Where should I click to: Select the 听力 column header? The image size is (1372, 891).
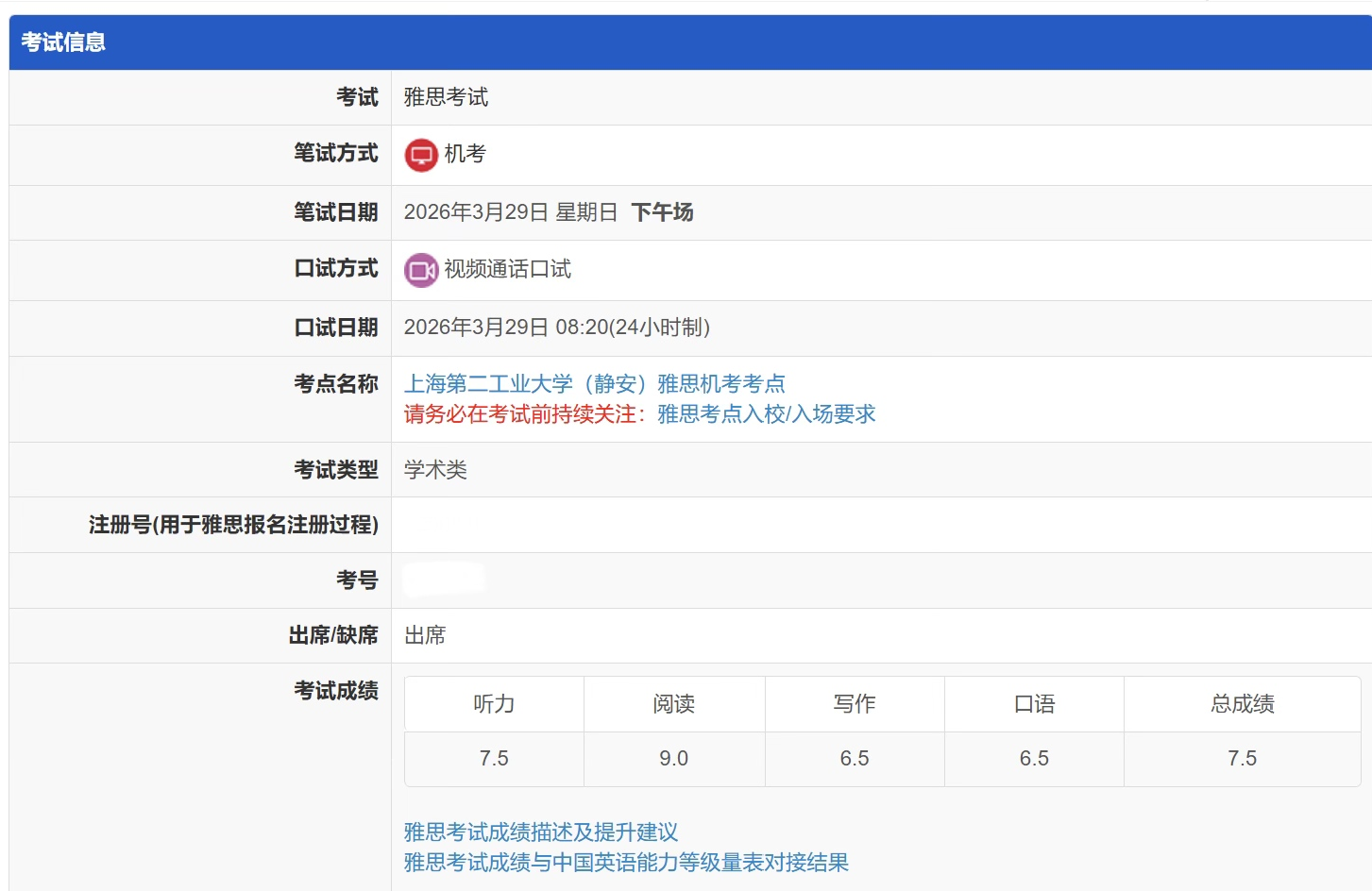click(494, 704)
